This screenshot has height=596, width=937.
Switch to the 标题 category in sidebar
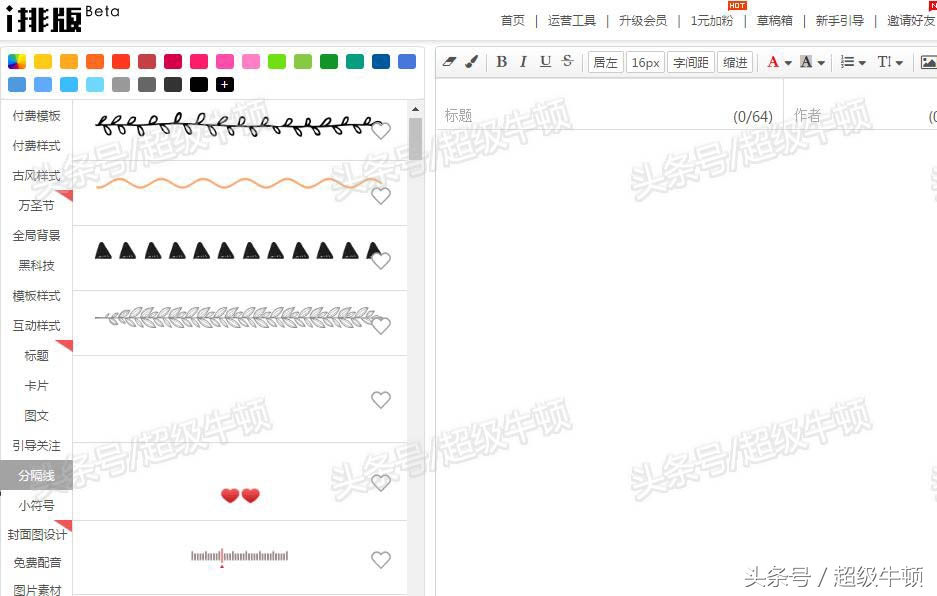(36, 355)
